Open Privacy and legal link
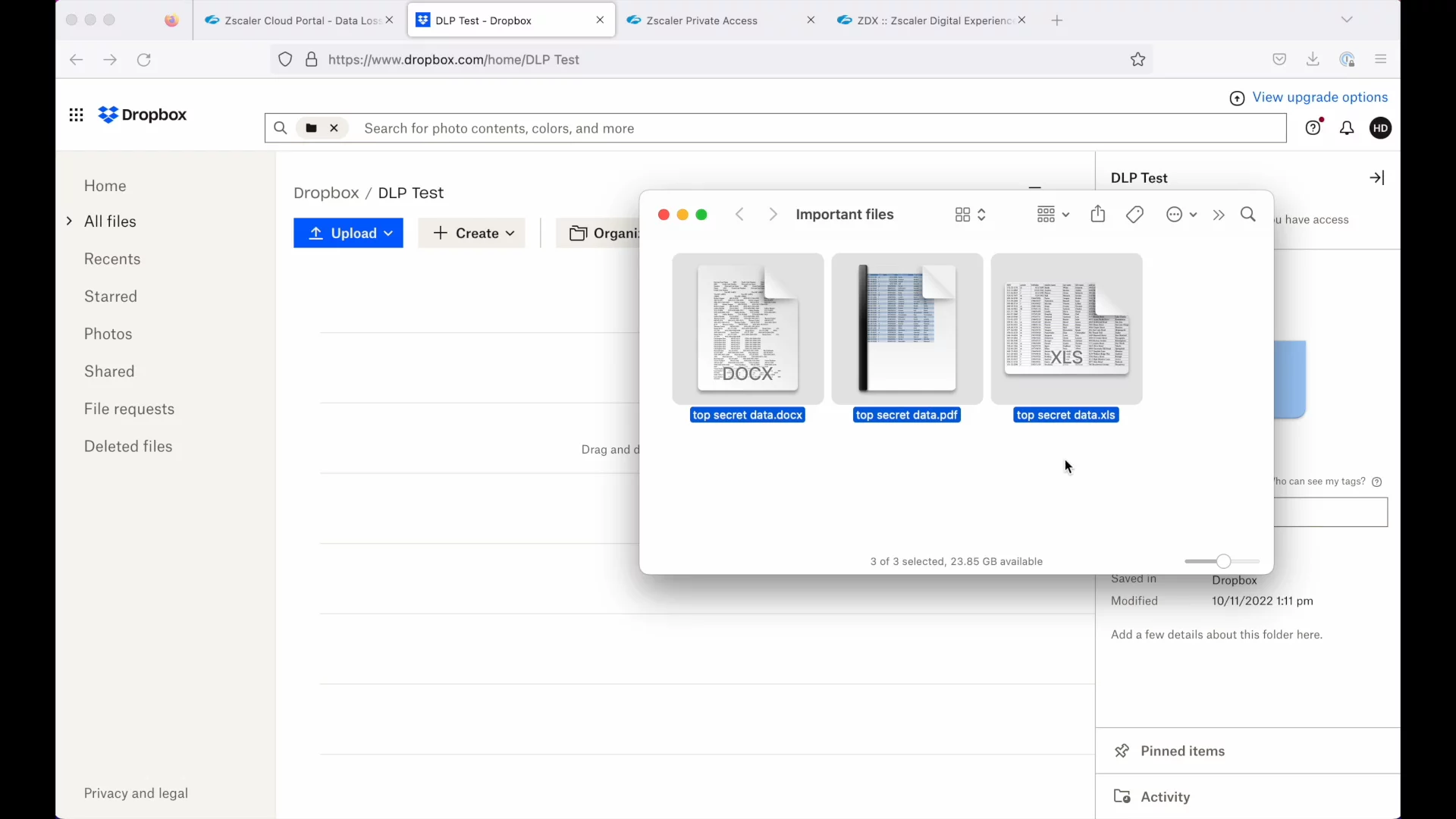Image resolution: width=1456 pixels, height=819 pixels. point(136,793)
